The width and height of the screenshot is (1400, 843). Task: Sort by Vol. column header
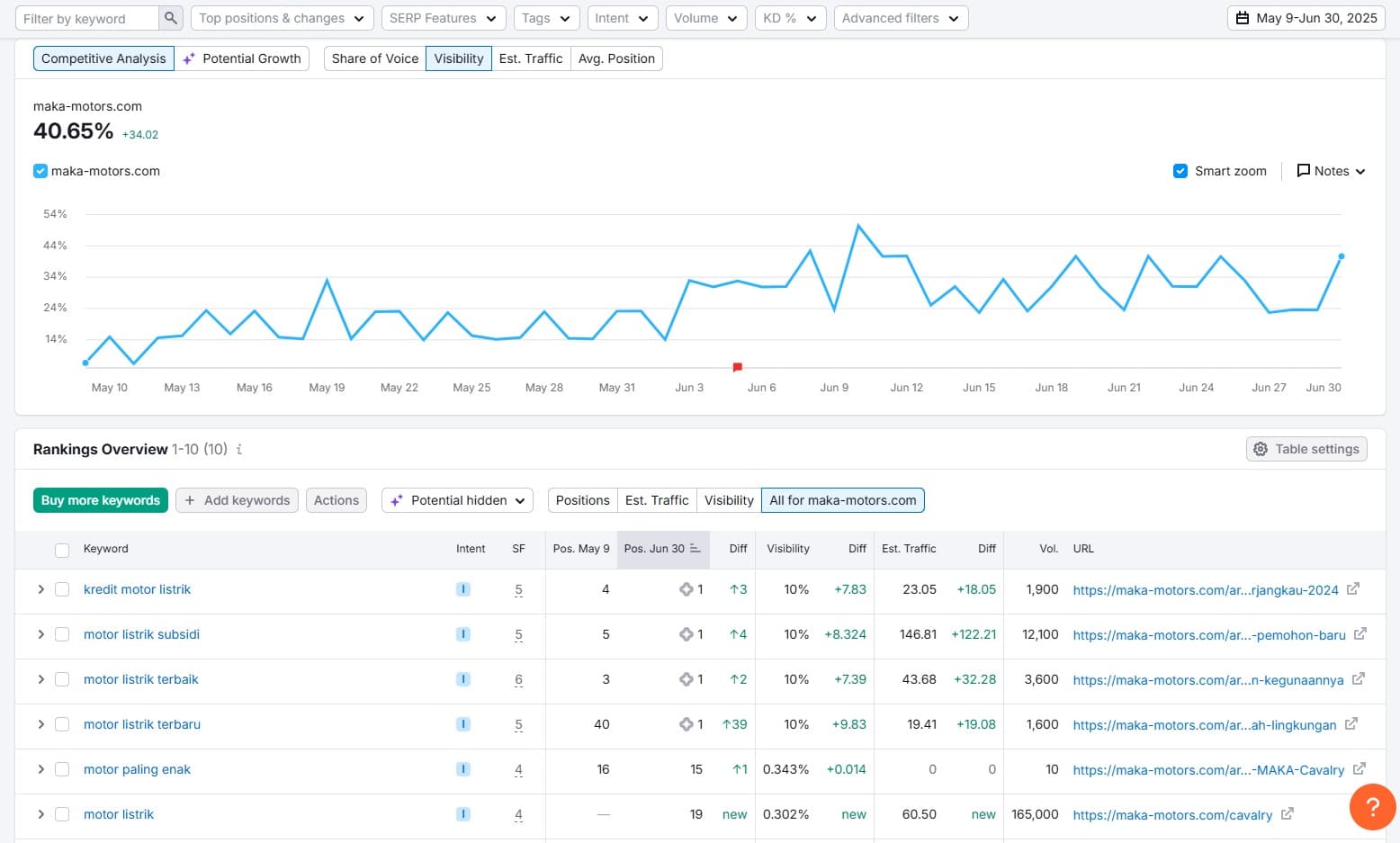coord(1048,549)
